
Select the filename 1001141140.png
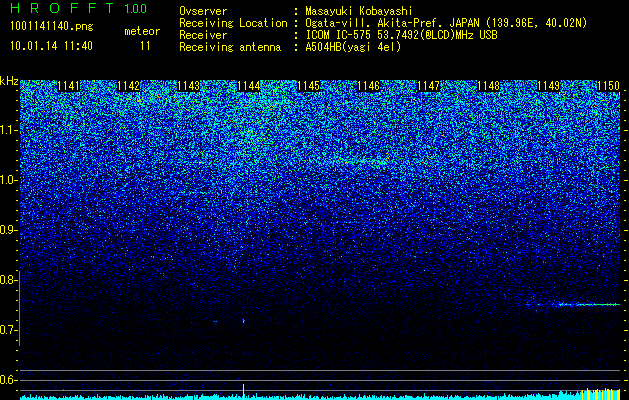coord(52,27)
